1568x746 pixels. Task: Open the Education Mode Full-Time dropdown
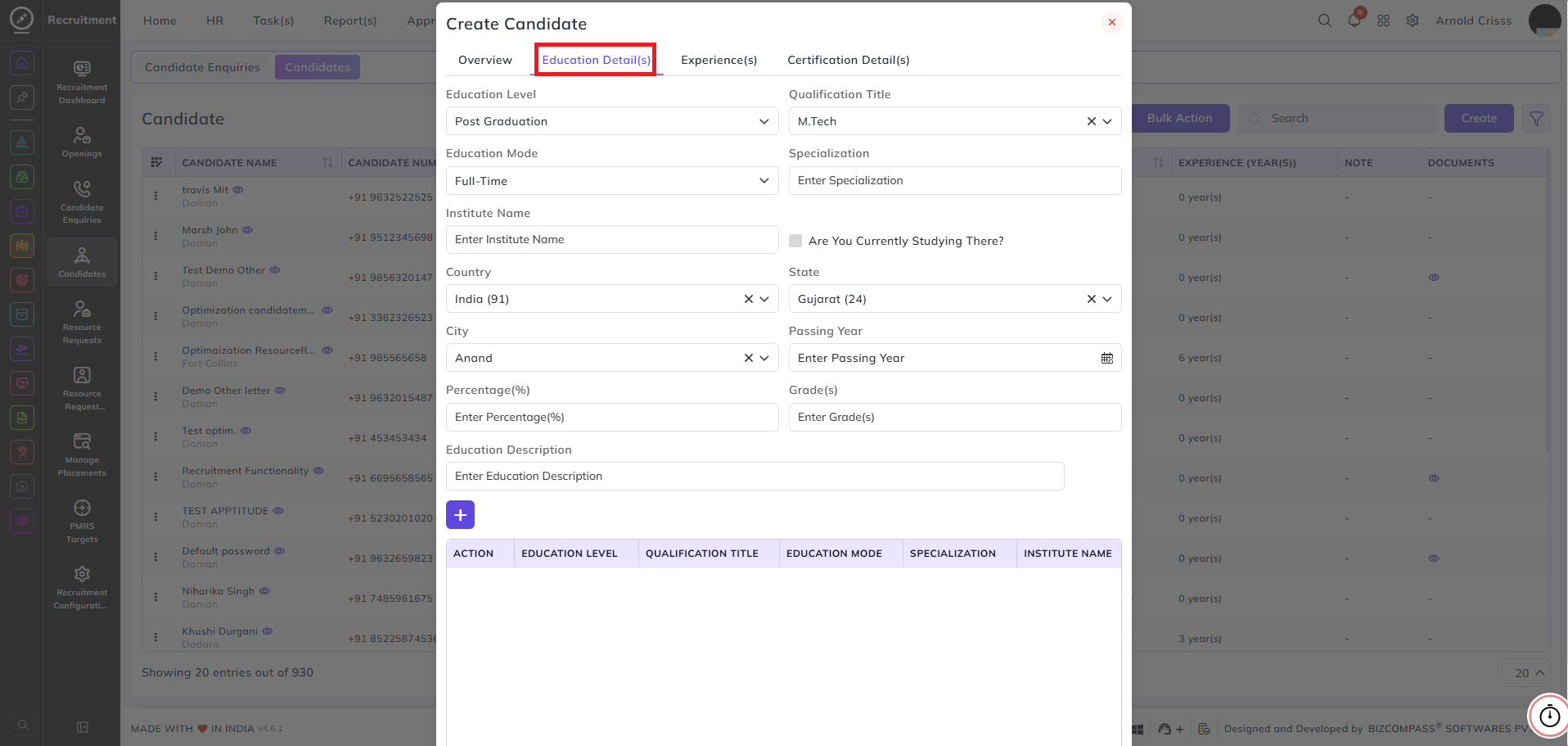click(612, 181)
